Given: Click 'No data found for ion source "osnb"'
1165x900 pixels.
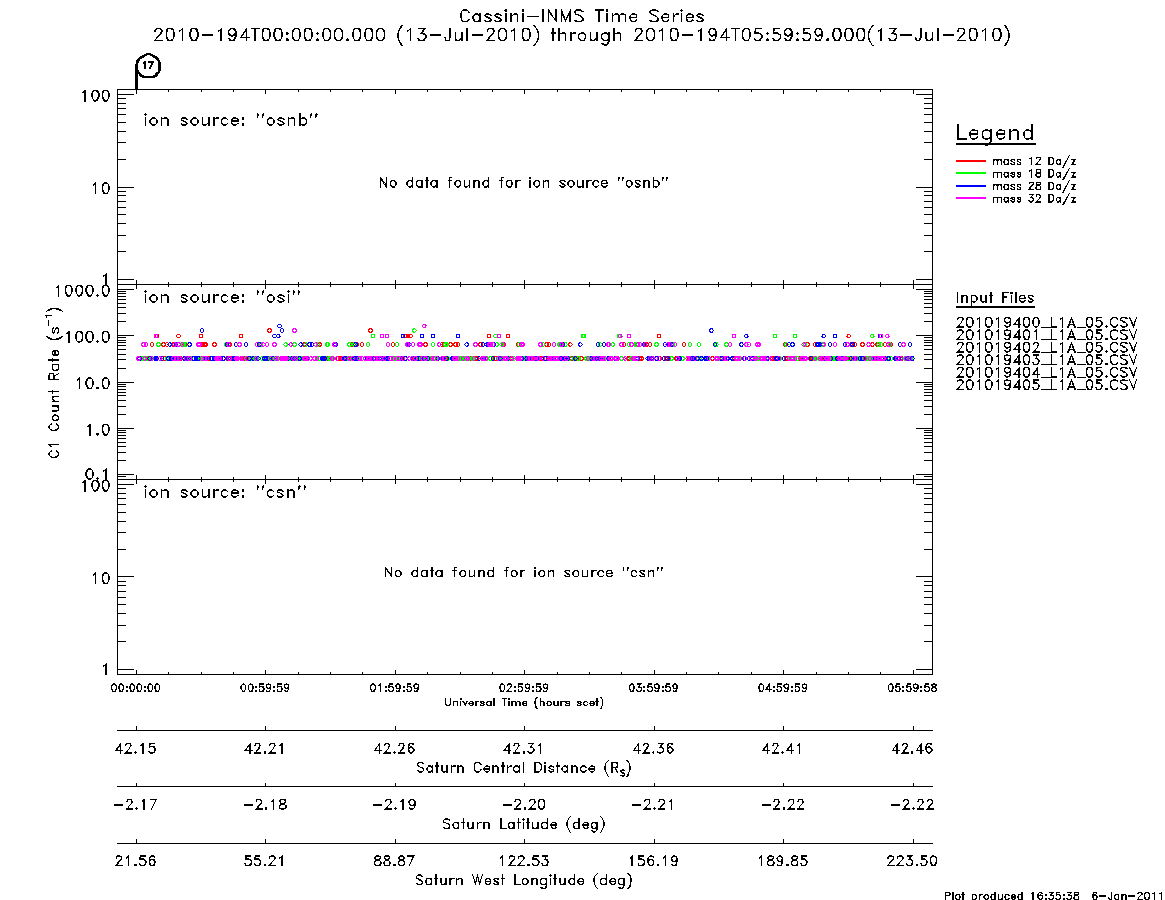Looking at the screenshot, I should [x=524, y=183].
